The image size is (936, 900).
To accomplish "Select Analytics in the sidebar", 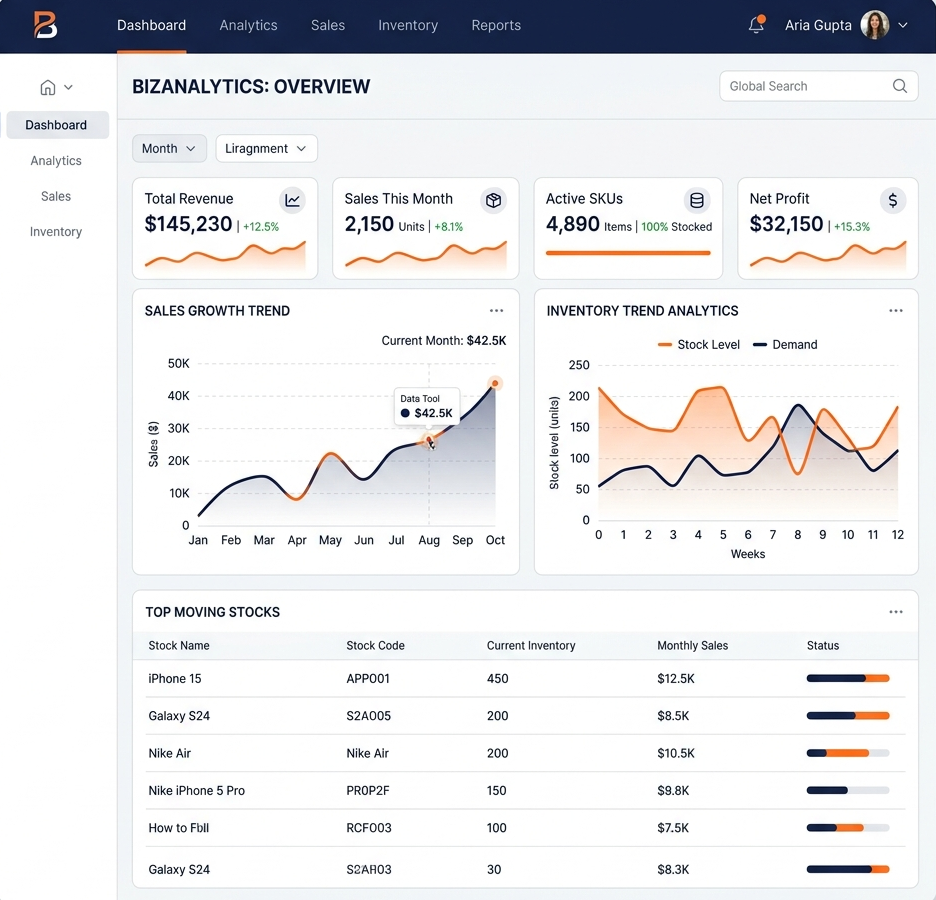I will (x=56, y=161).
